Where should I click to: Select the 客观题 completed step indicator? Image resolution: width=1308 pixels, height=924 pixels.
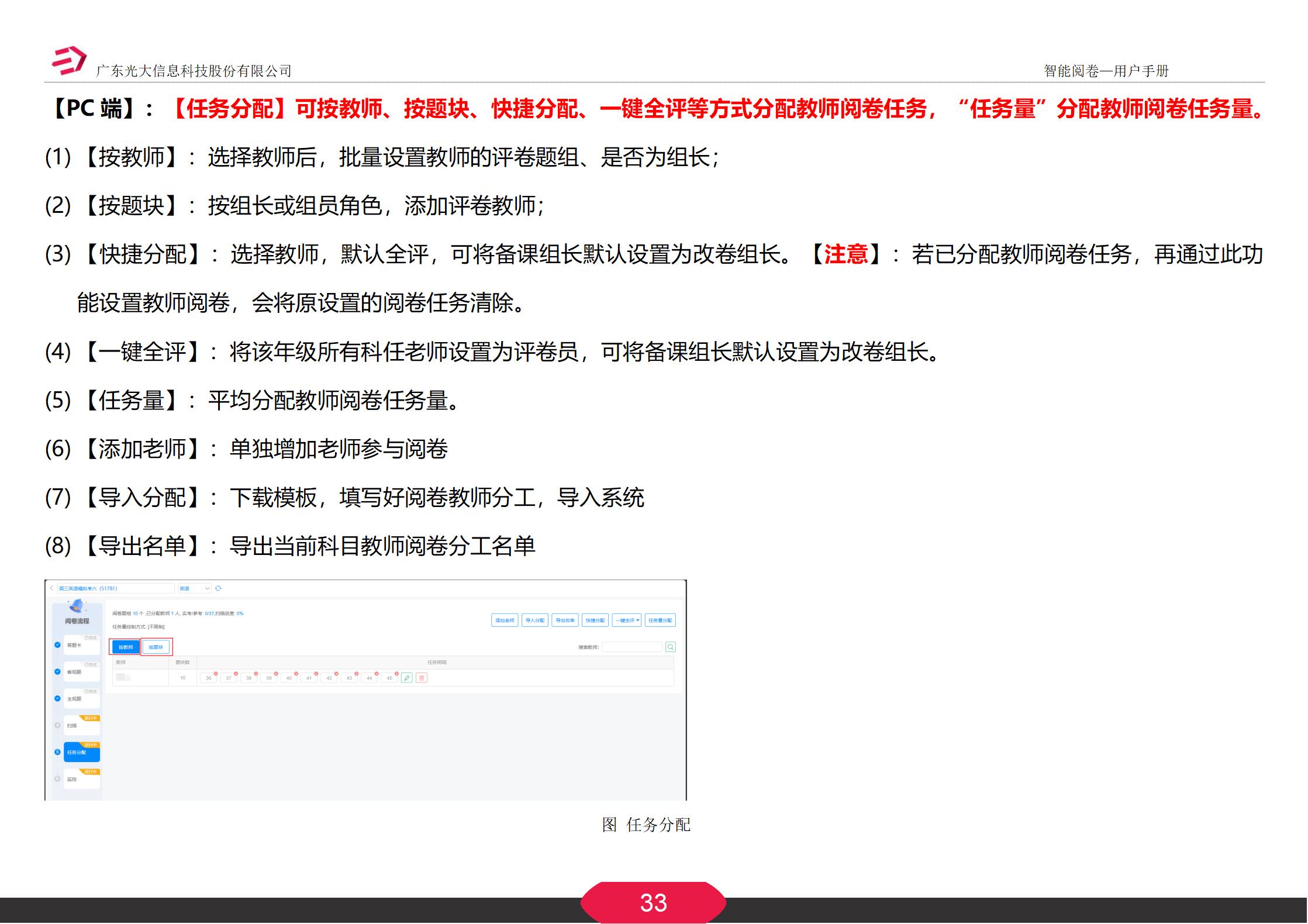pyautogui.click(x=57, y=671)
